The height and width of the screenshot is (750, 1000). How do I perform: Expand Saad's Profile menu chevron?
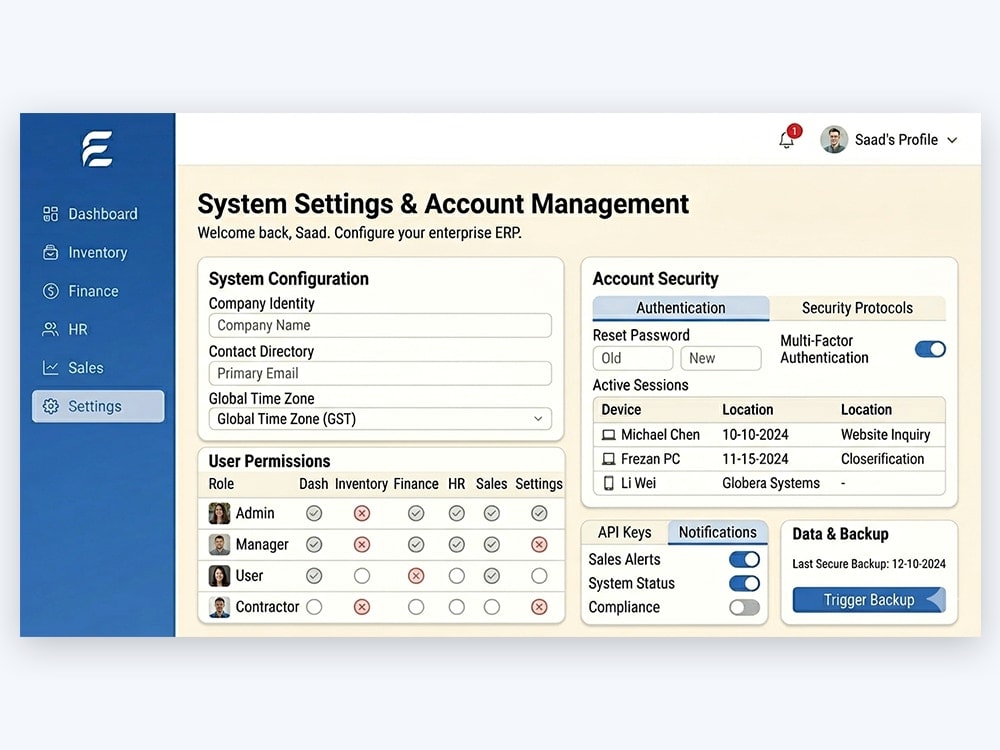click(x=952, y=140)
